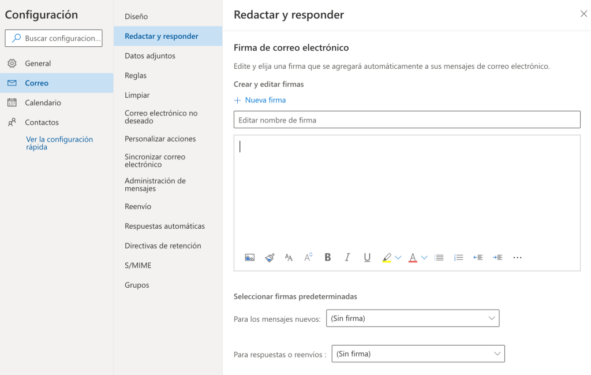Viewport: 591px width, 375px height.
Task: Open the Contactos settings category
Action: tap(57, 122)
